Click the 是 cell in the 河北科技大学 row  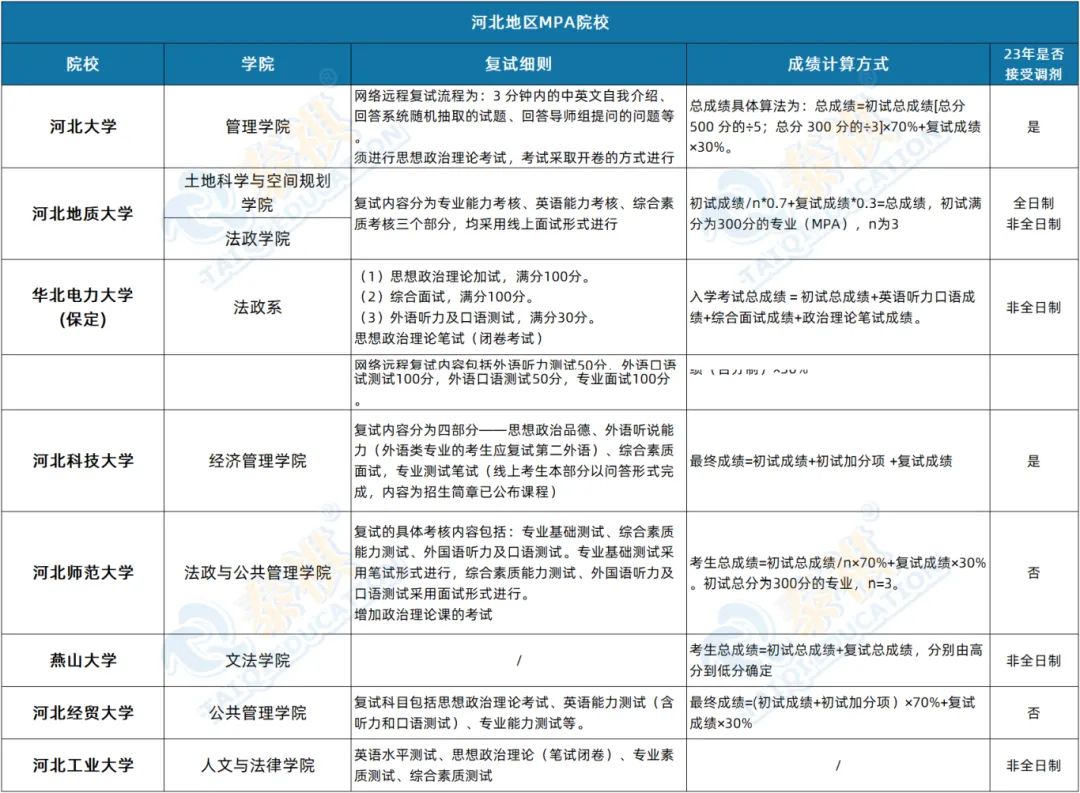pos(1033,460)
